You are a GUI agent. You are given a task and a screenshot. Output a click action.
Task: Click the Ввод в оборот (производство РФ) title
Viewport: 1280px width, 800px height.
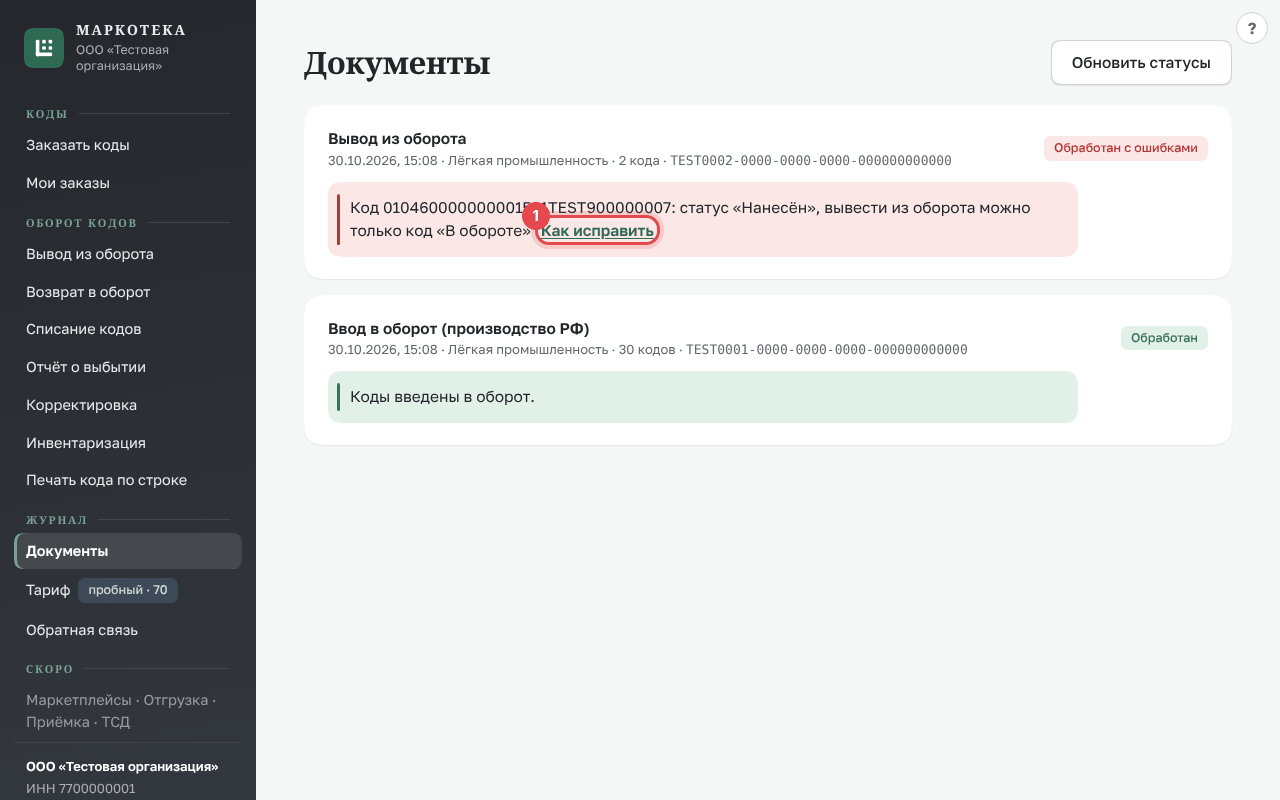(458, 329)
